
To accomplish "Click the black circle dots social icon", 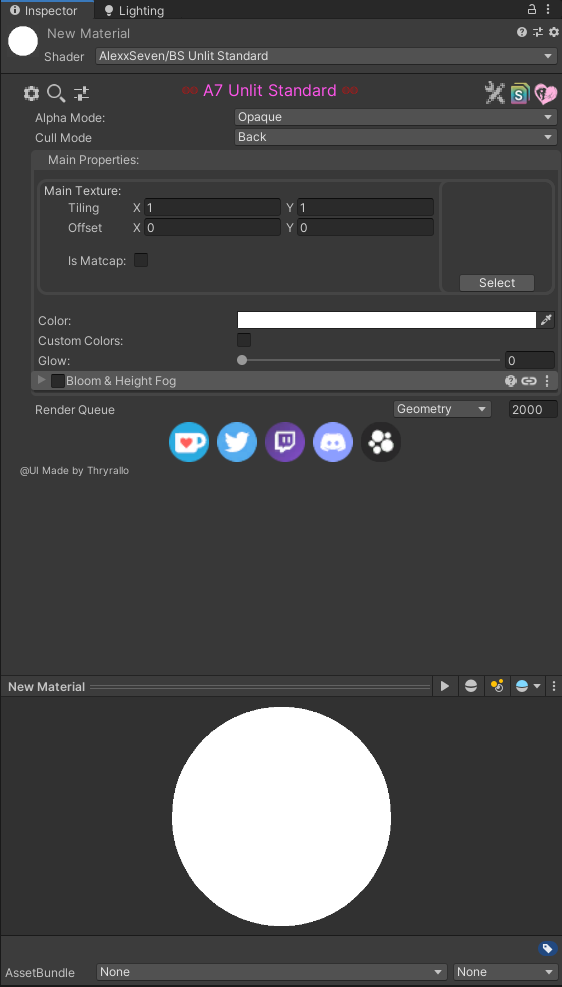I will [x=381, y=443].
